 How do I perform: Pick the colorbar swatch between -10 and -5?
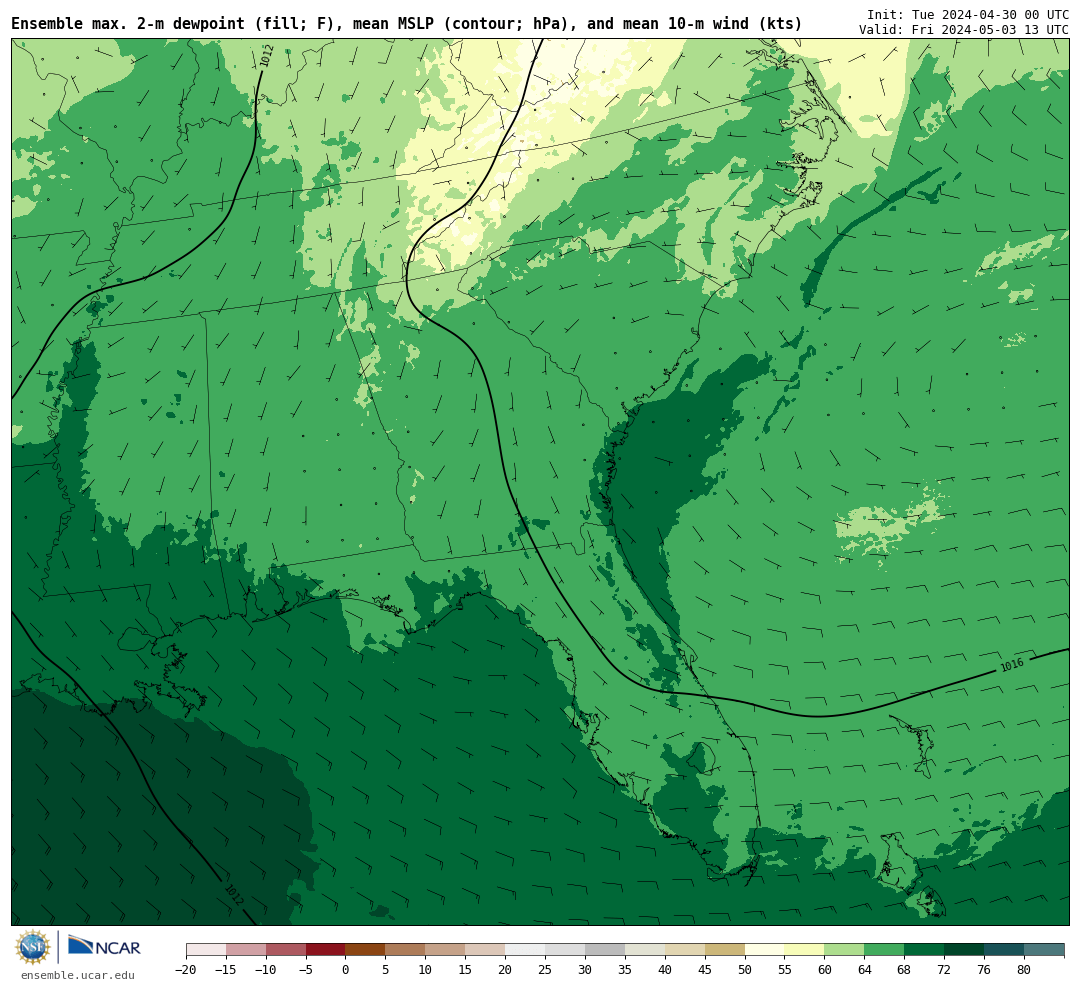point(286,950)
